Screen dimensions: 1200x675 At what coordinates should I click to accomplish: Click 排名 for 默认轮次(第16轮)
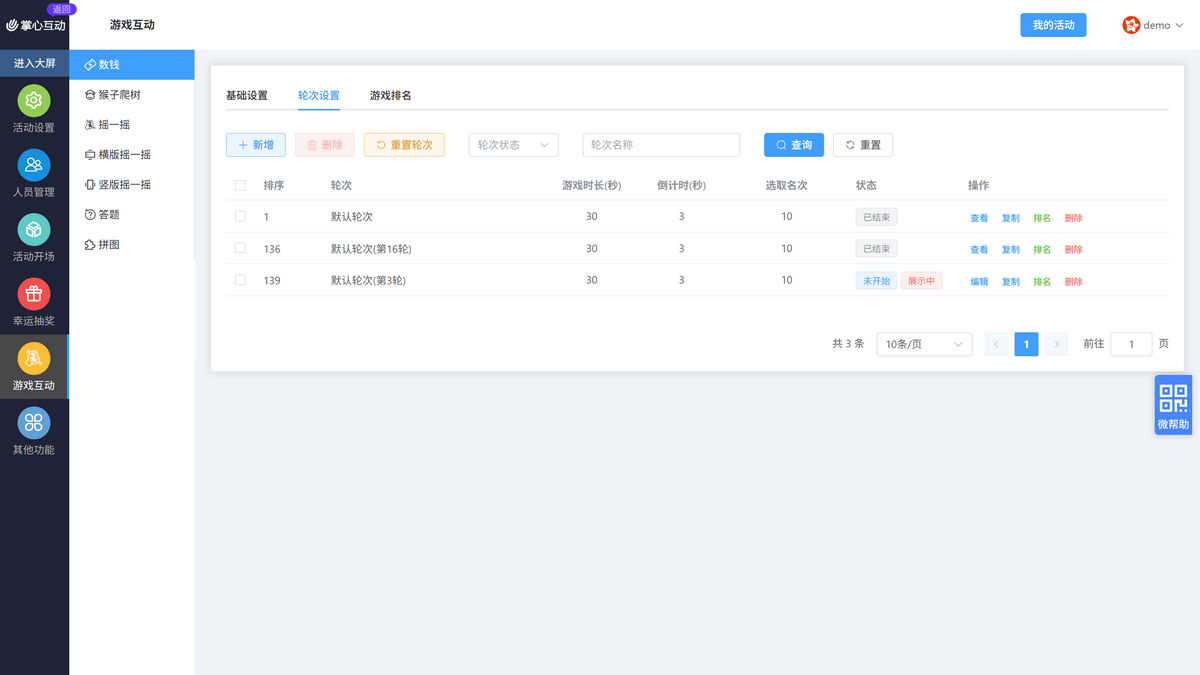(1042, 250)
